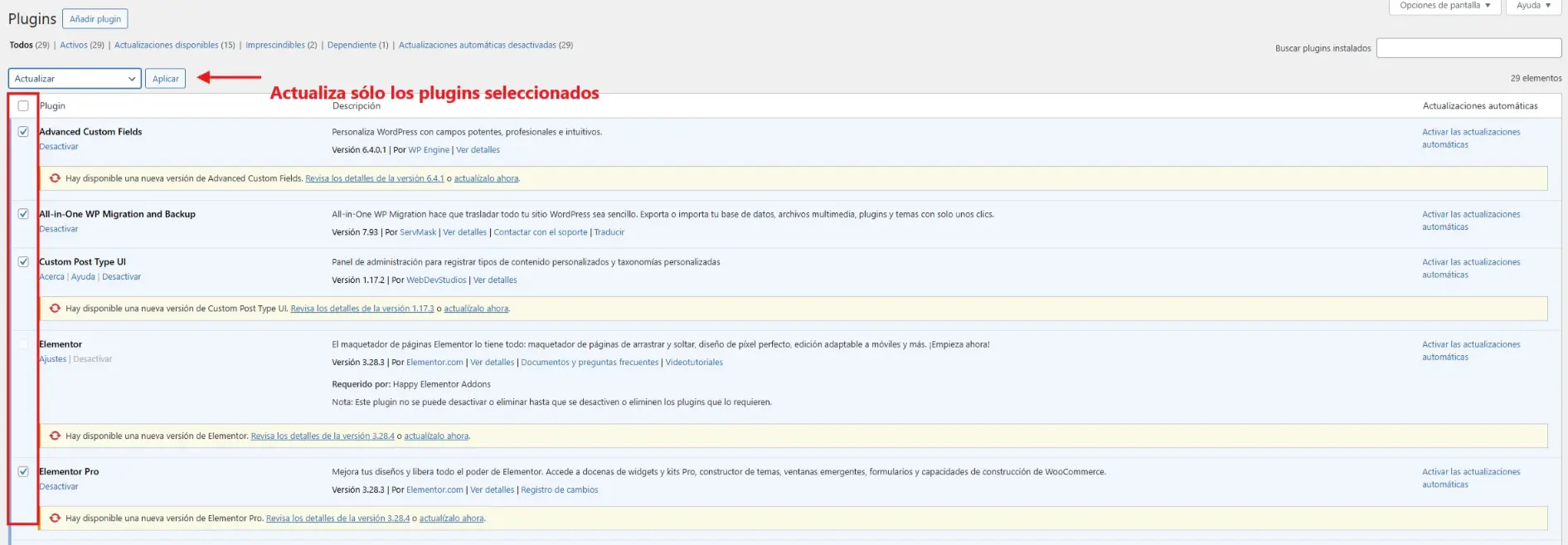Viewport: 1568px width, 545px height.
Task: Deactivate Elementor Pro plugin
Action: (x=59, y=487)
